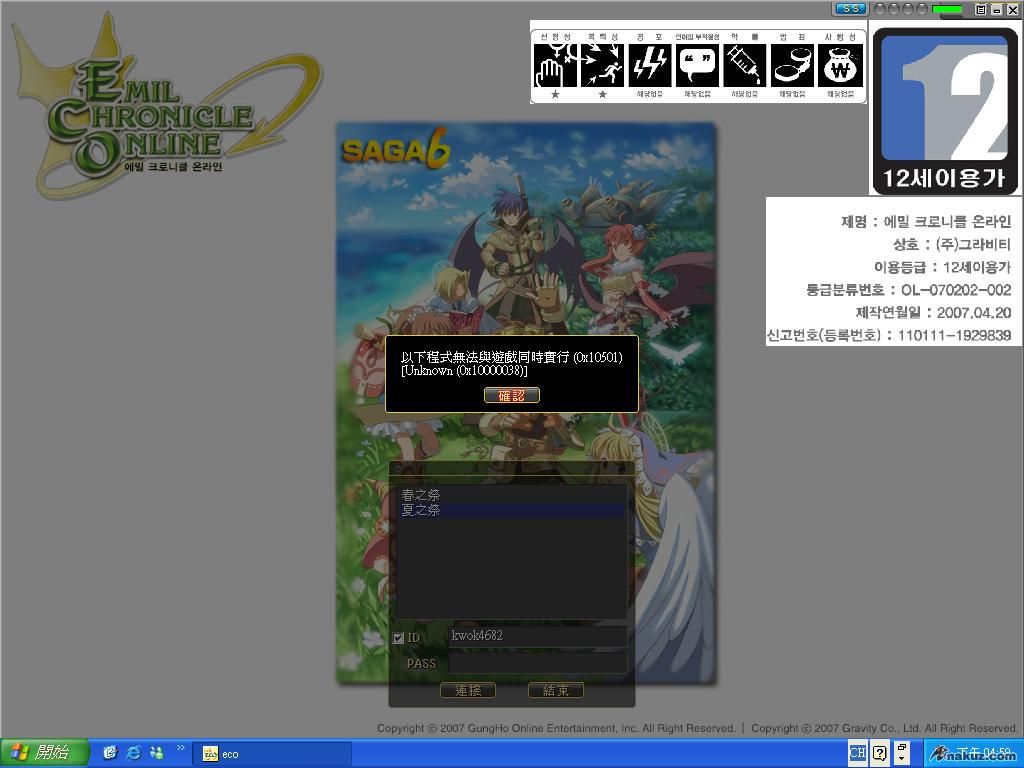The height and width of the screenshot is (768, 1024).
Task: Open the language bar help icon
Action: tap(880, 753)
